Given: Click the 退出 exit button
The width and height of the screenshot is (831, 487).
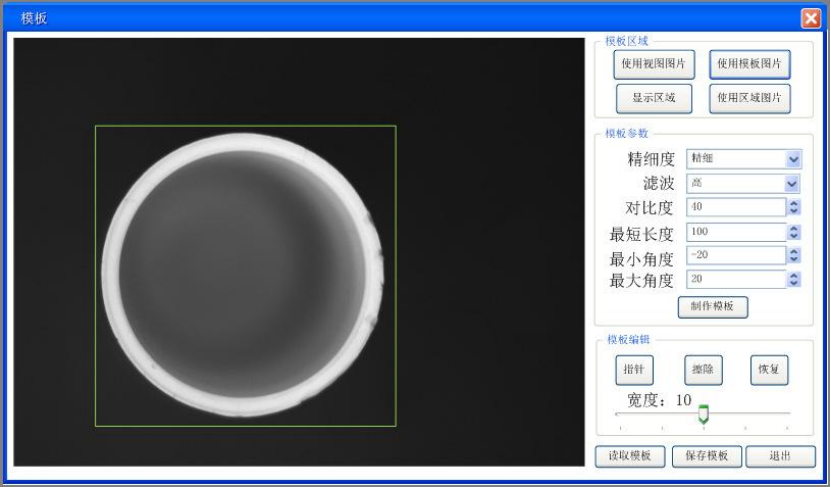Looking at the screenshot, I should pos(781,456).
